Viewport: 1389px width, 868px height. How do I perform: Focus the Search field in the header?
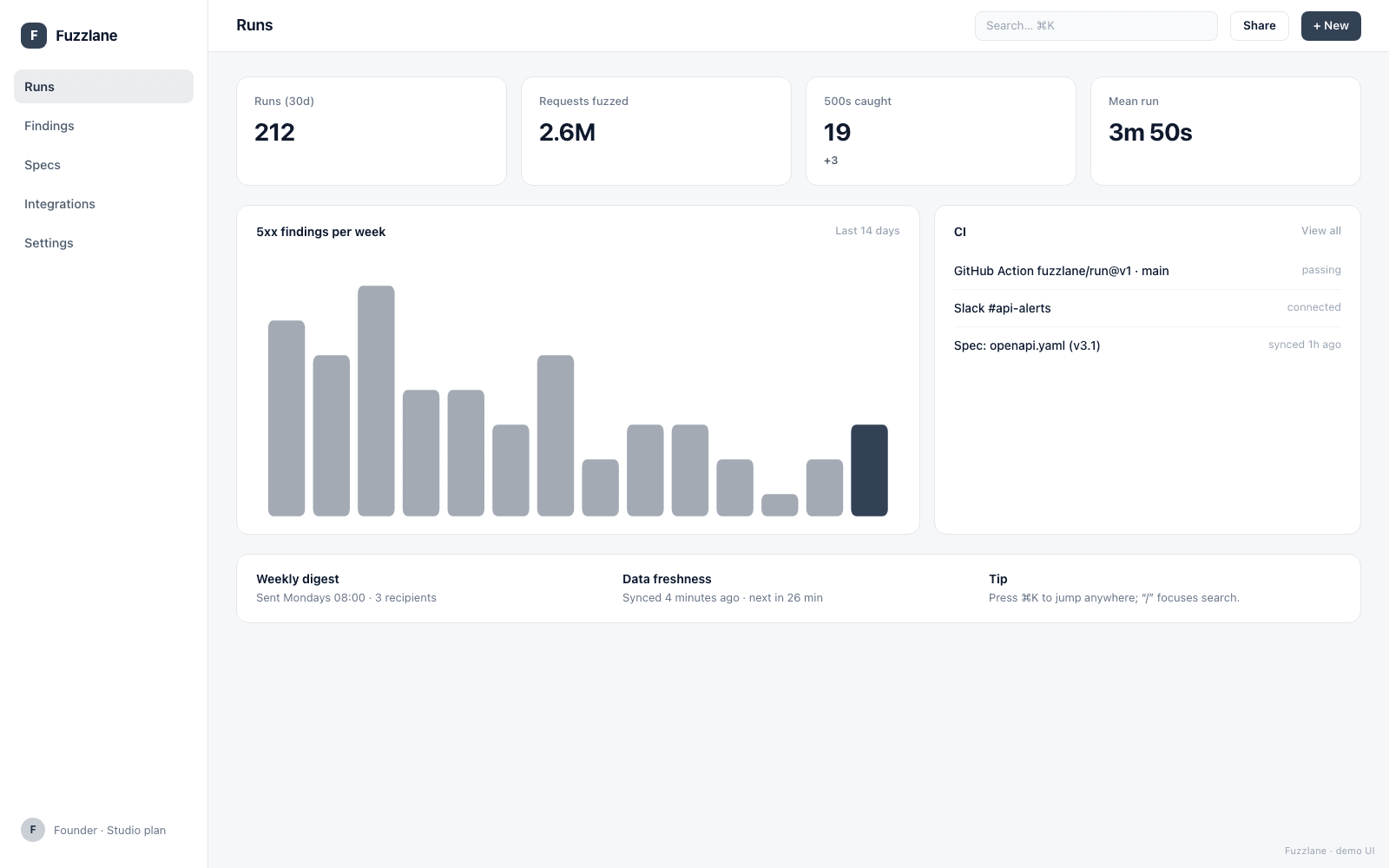click(1096, 26)
